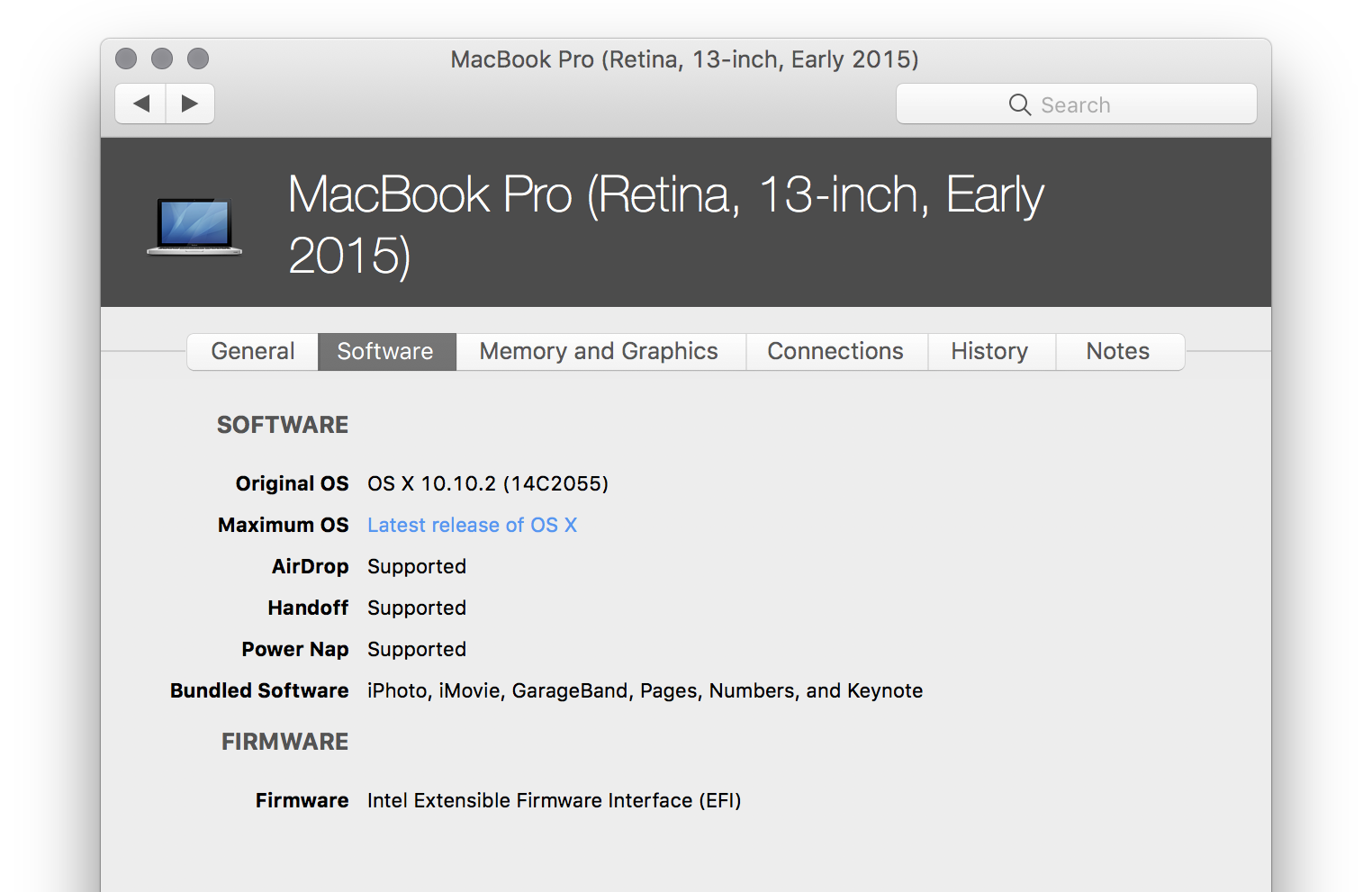This screenshot has height=892, width=1372.
Task: Open the Notes tab
Action: 1117,351
